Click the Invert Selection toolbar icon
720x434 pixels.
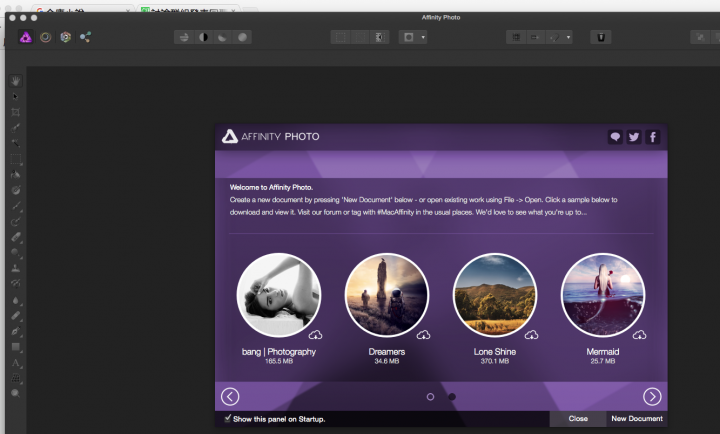tap(380, 37)
